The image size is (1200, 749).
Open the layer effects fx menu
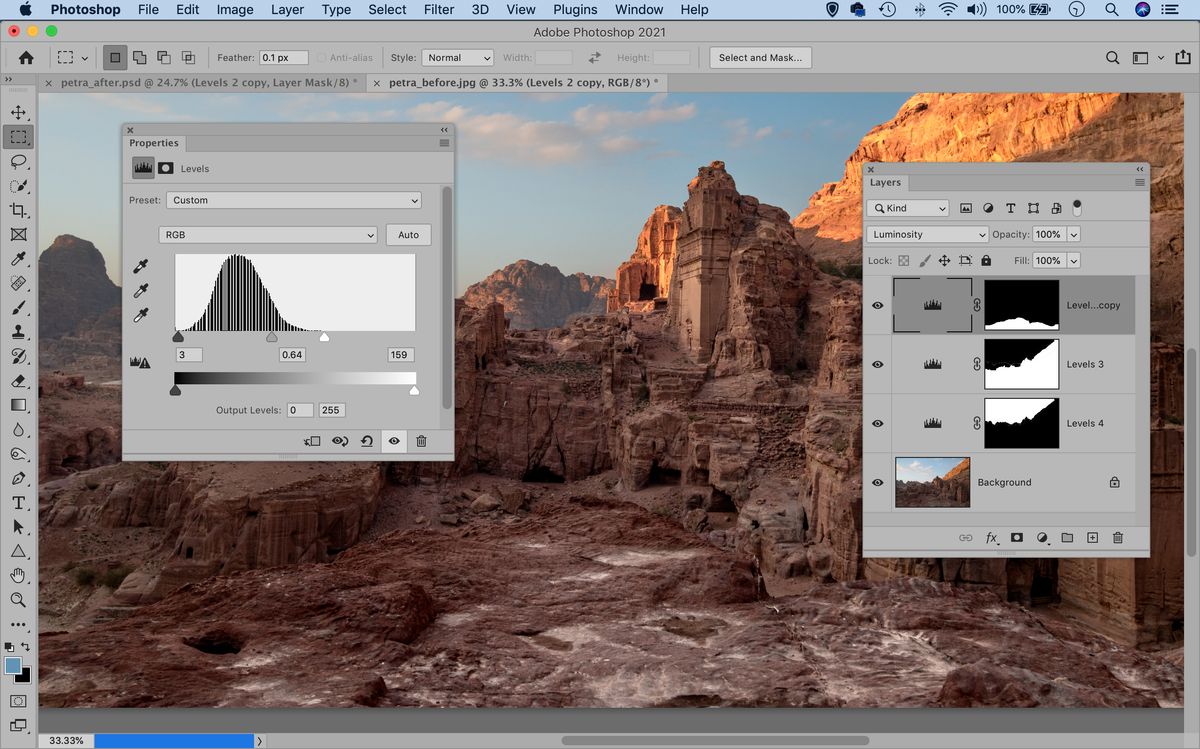(991, 538)
